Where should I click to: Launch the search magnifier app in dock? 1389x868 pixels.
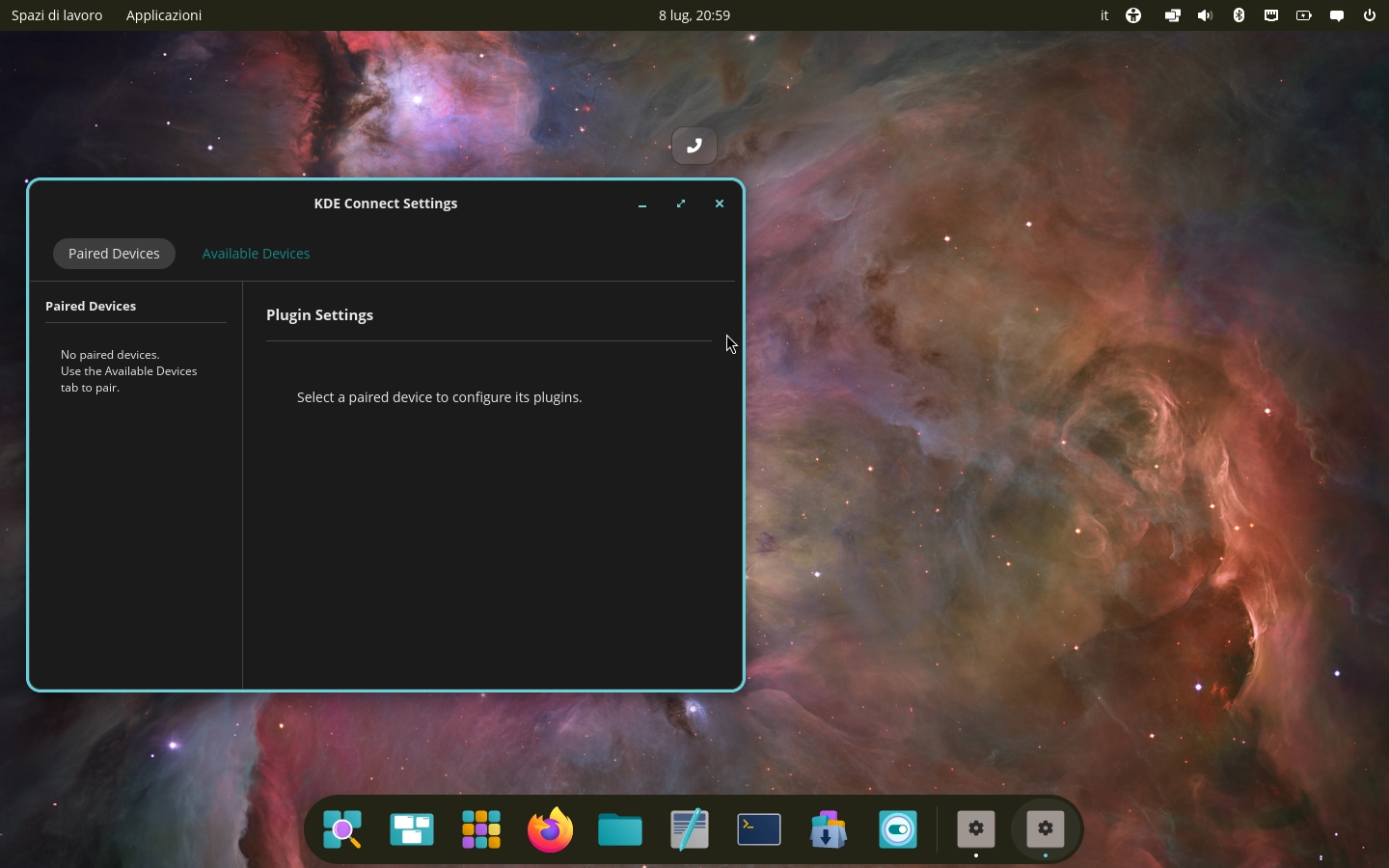[342, 829]
